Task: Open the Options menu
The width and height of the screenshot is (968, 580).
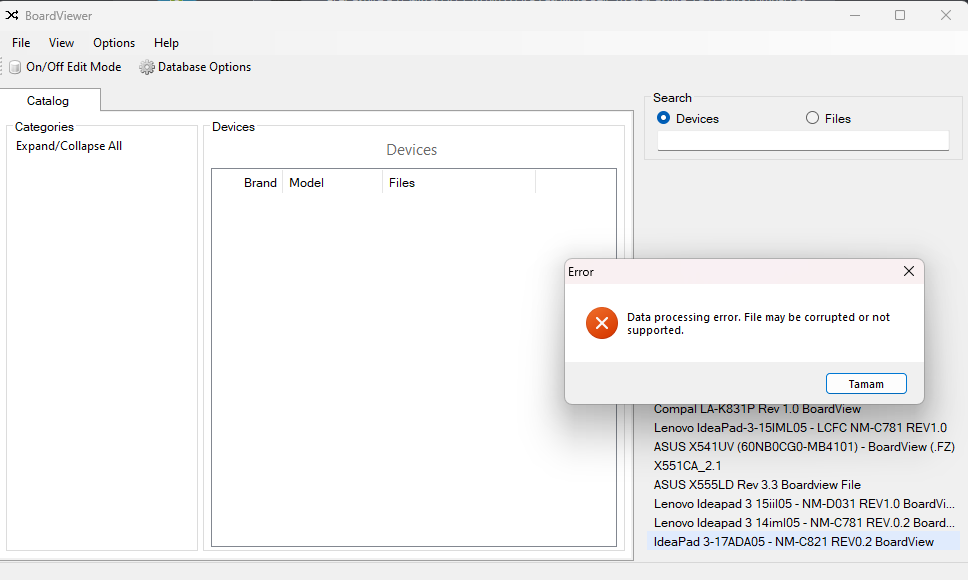Action: coord(114,43)
